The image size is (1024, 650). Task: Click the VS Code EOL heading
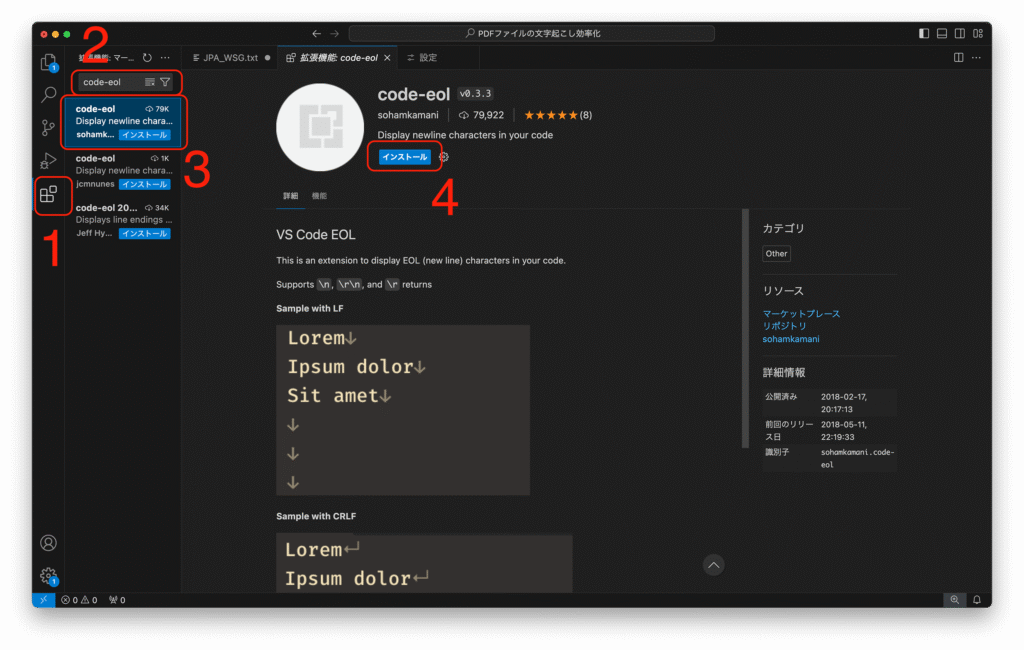[315, 235]
